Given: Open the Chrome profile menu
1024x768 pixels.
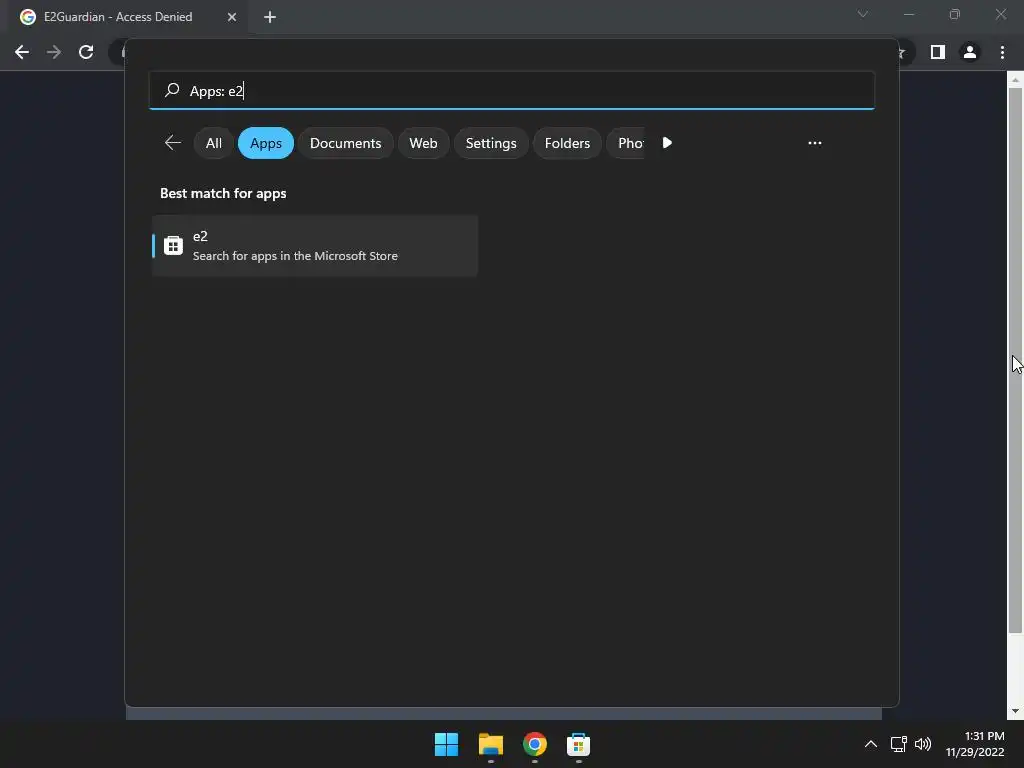Looking at the screenshot, I should (970, 52).
